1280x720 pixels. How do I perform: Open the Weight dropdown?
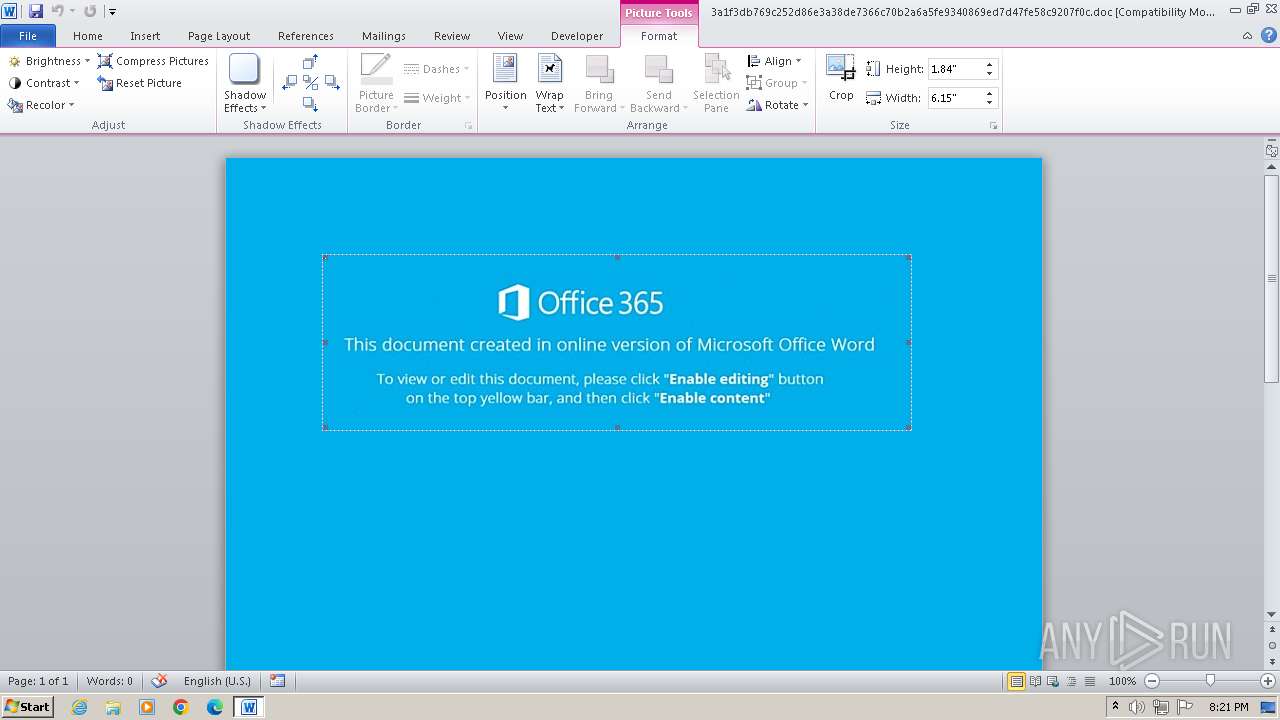coord(437,98)
